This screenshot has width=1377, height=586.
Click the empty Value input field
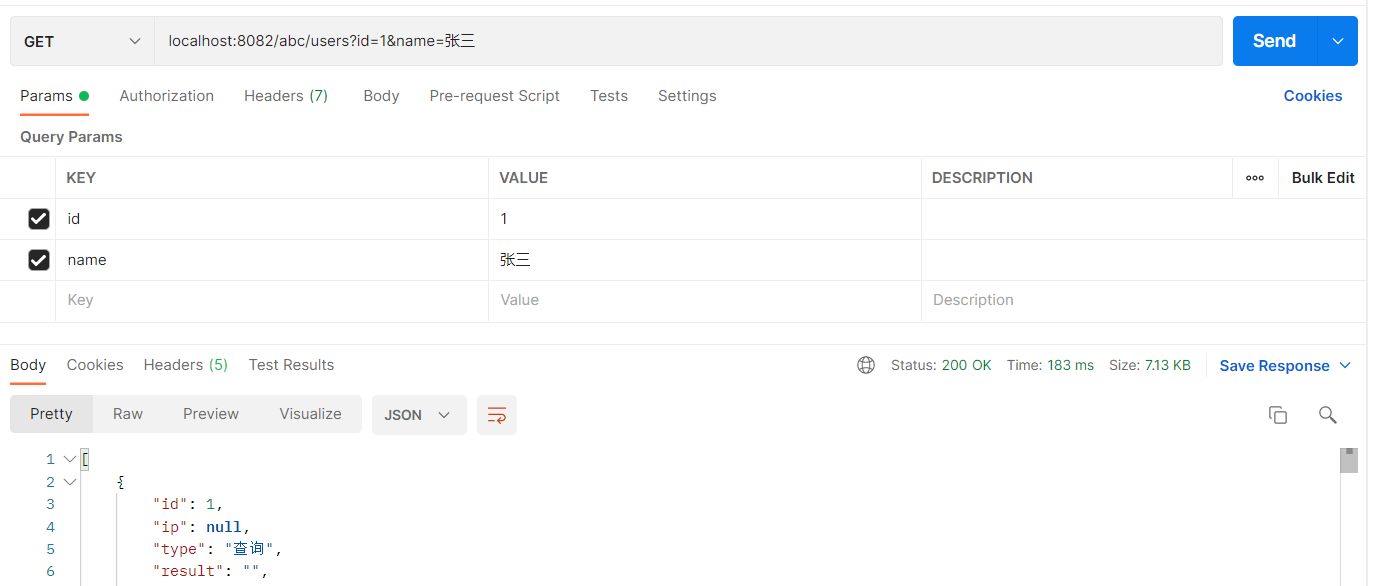coord(705,300)
